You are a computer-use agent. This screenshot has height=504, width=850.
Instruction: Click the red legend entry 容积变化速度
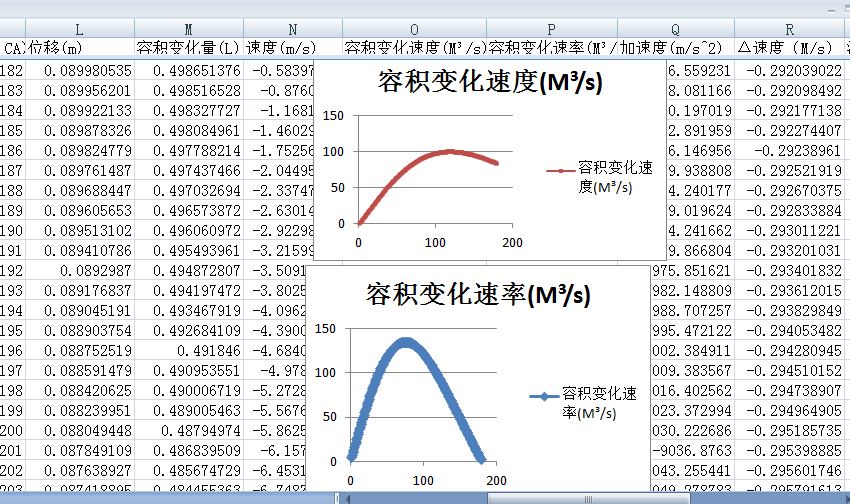click(600, 177)
